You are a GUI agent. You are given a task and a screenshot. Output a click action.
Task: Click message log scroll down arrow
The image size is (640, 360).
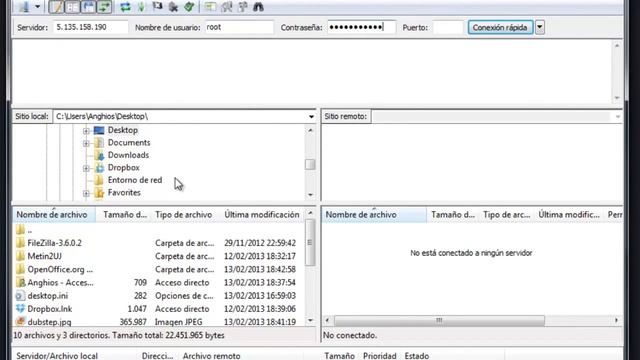(617, 98)
